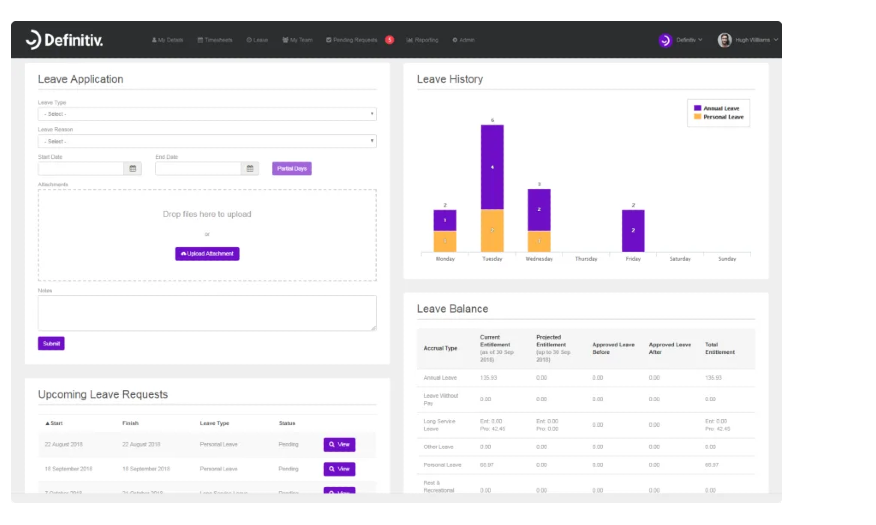The image size is (876, 525).
Task: Open the My Team navigation item
Action: point(297,40)
